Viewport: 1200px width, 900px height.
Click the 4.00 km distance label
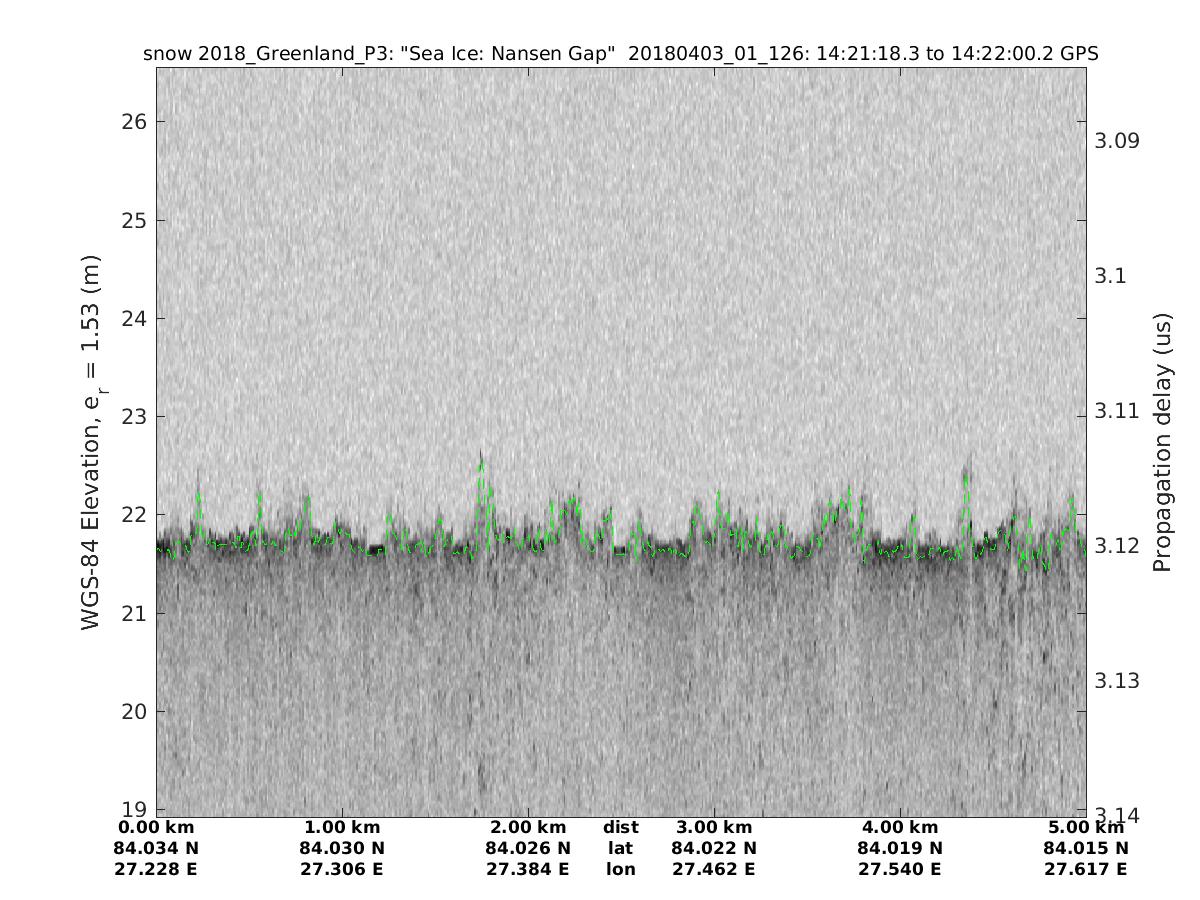click(900, 828)
